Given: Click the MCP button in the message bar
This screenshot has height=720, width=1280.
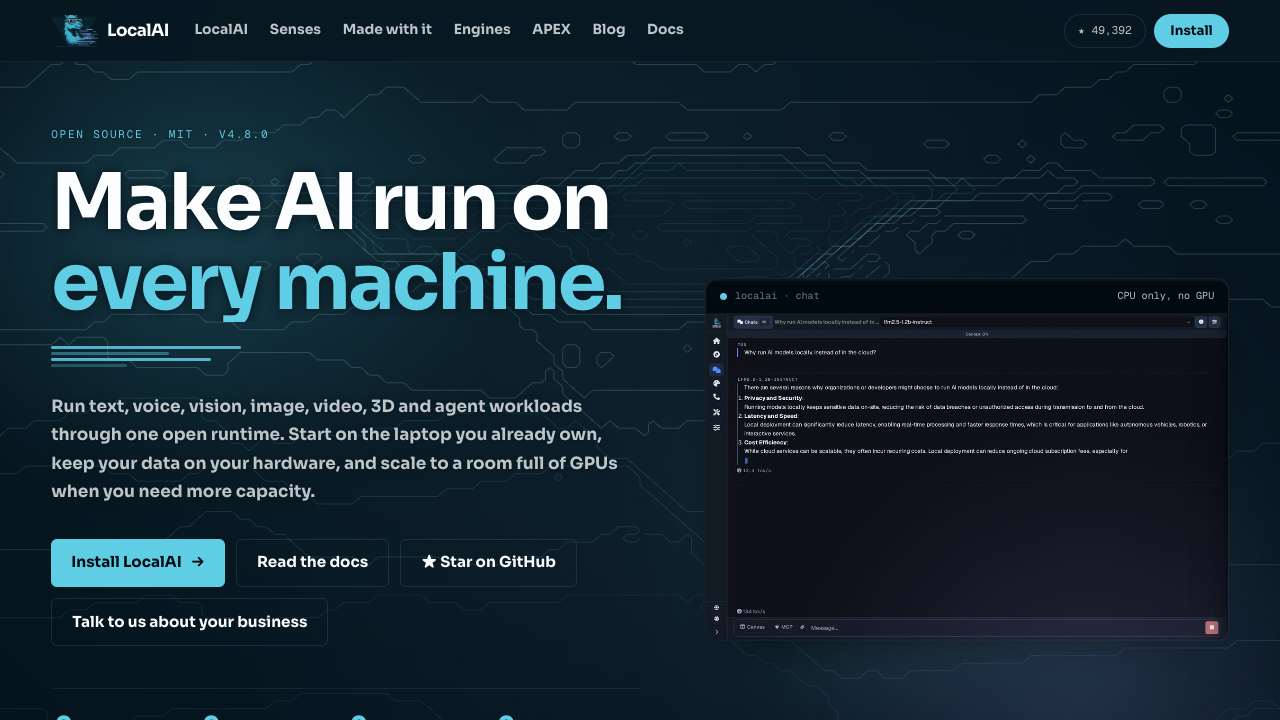Looking at the screenshot, I should click(x=784, y=627).
